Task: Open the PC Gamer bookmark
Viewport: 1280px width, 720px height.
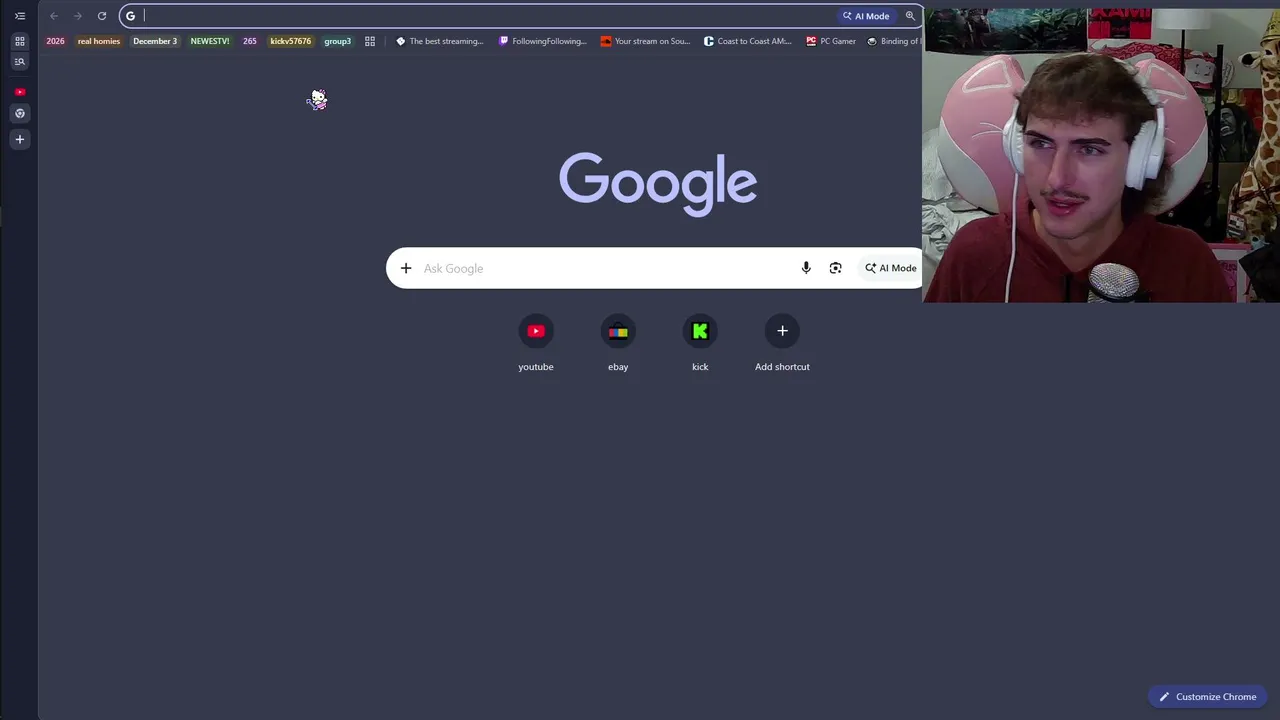Action: [x=831, y=41]
